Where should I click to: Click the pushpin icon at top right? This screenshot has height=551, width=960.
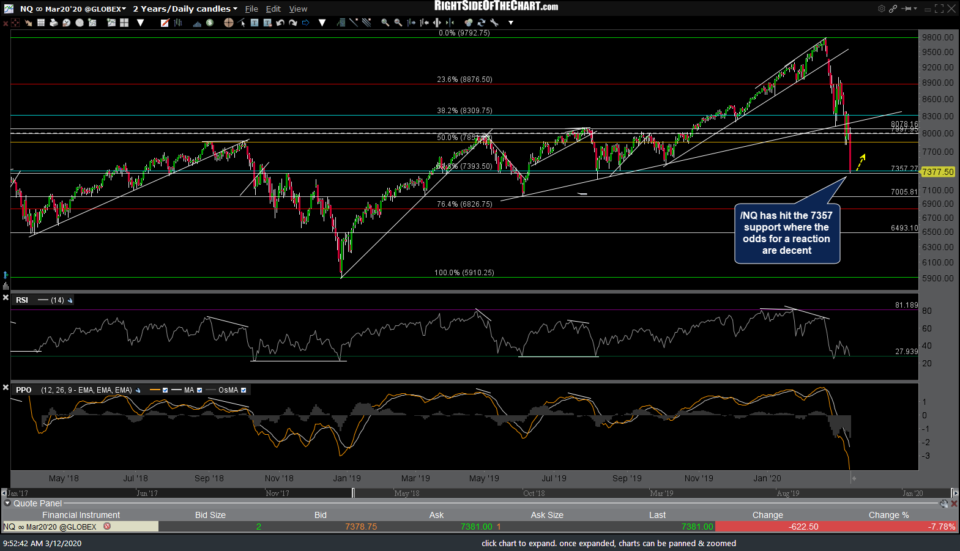pyautogui.click(x=906, y=9)
